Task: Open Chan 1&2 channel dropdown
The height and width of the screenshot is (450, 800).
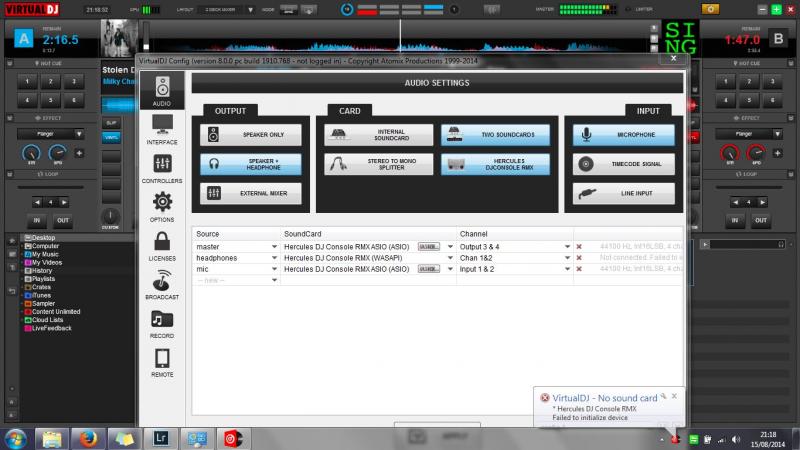Action: click(567, 258)
